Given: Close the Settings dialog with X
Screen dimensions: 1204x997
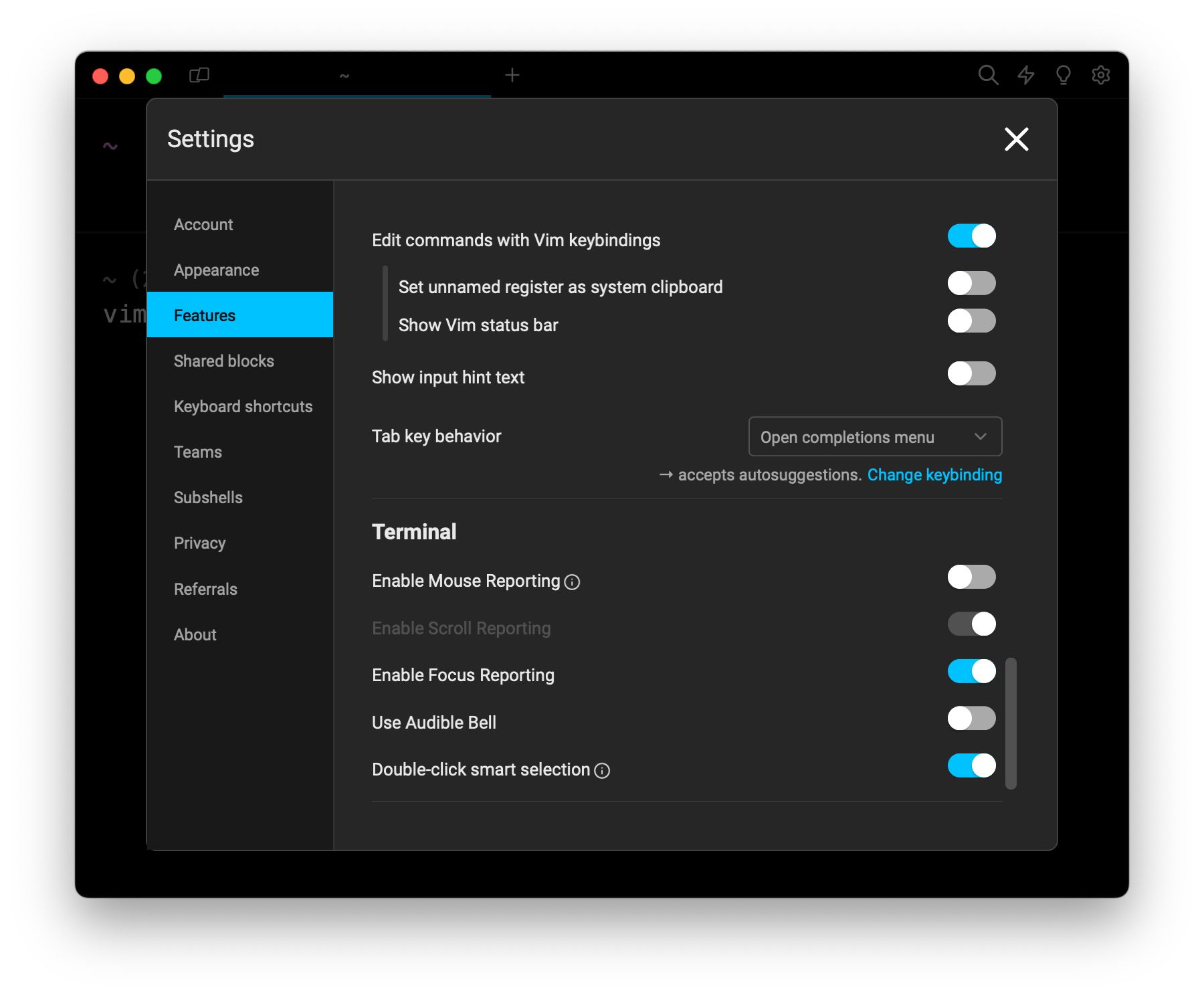Looking at the screenshot, I should tap(1016, 139).
